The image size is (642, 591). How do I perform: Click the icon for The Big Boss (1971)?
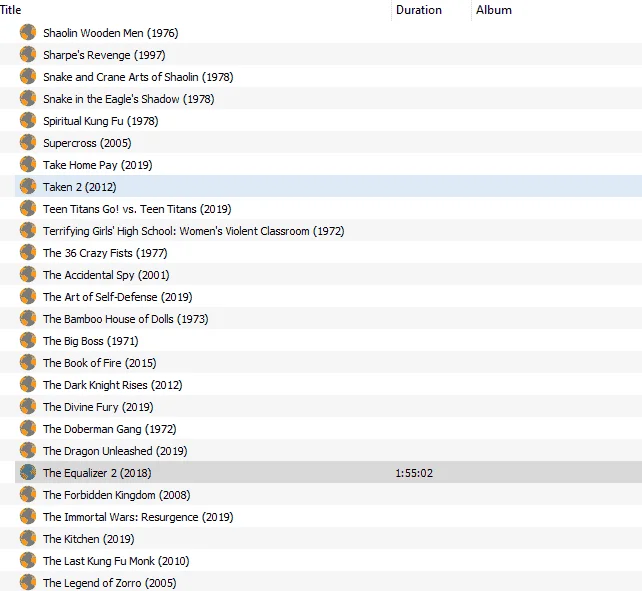point(28,340)
